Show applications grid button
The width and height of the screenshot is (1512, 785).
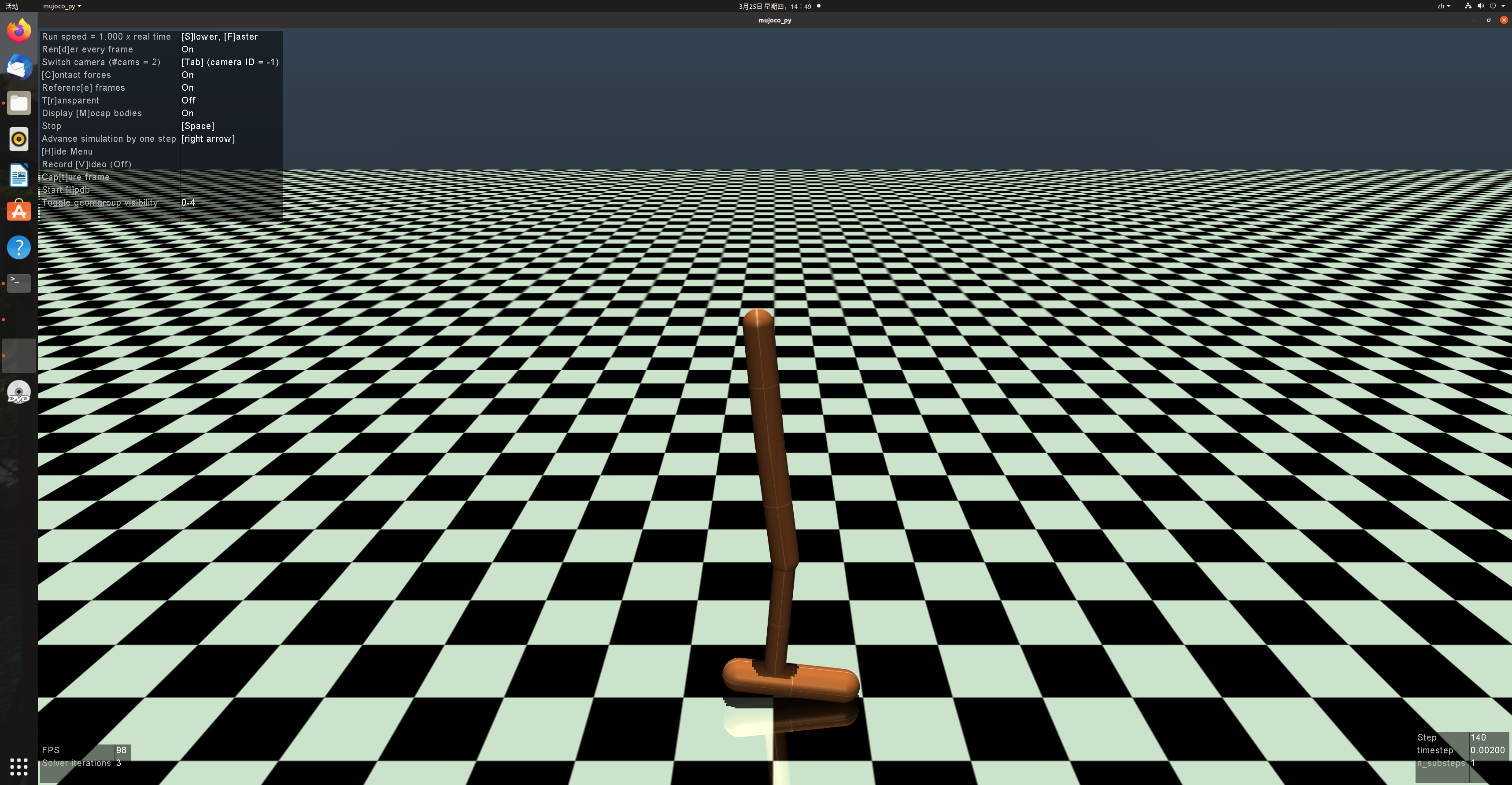click(19, 766)
